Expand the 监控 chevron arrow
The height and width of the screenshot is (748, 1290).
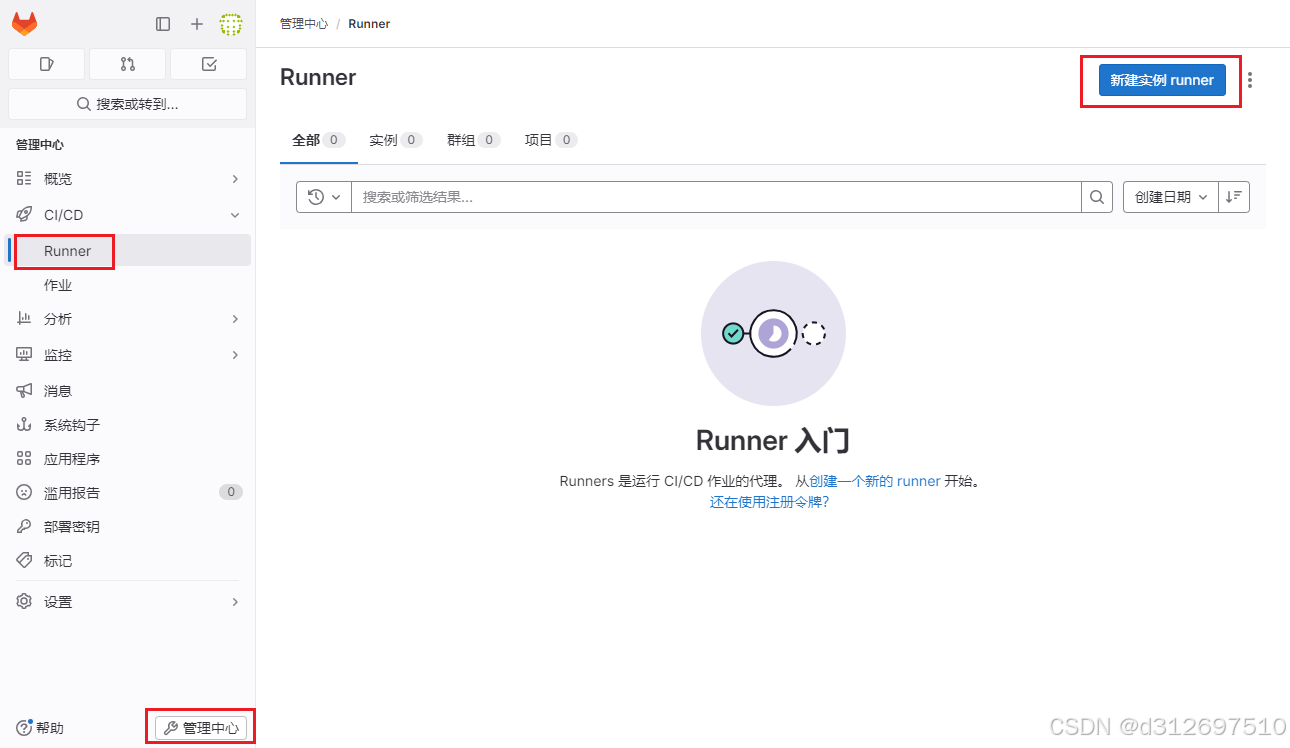(x=235, y=355)
